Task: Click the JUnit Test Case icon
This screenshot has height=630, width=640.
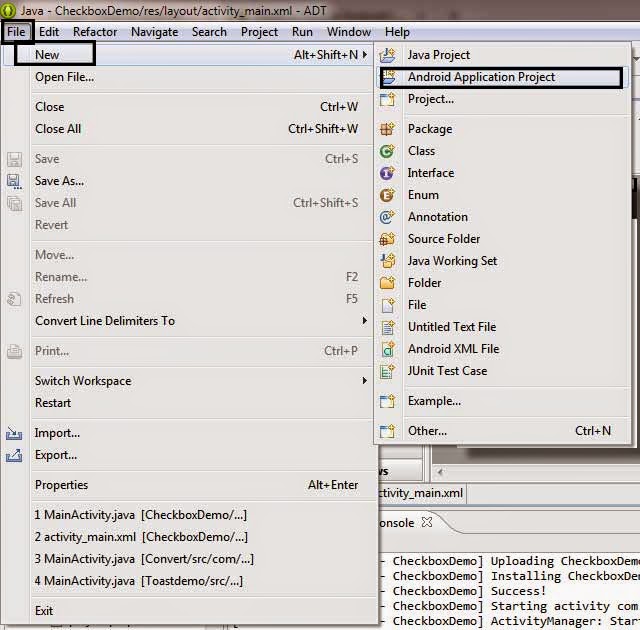Action: tap(387, 371)
